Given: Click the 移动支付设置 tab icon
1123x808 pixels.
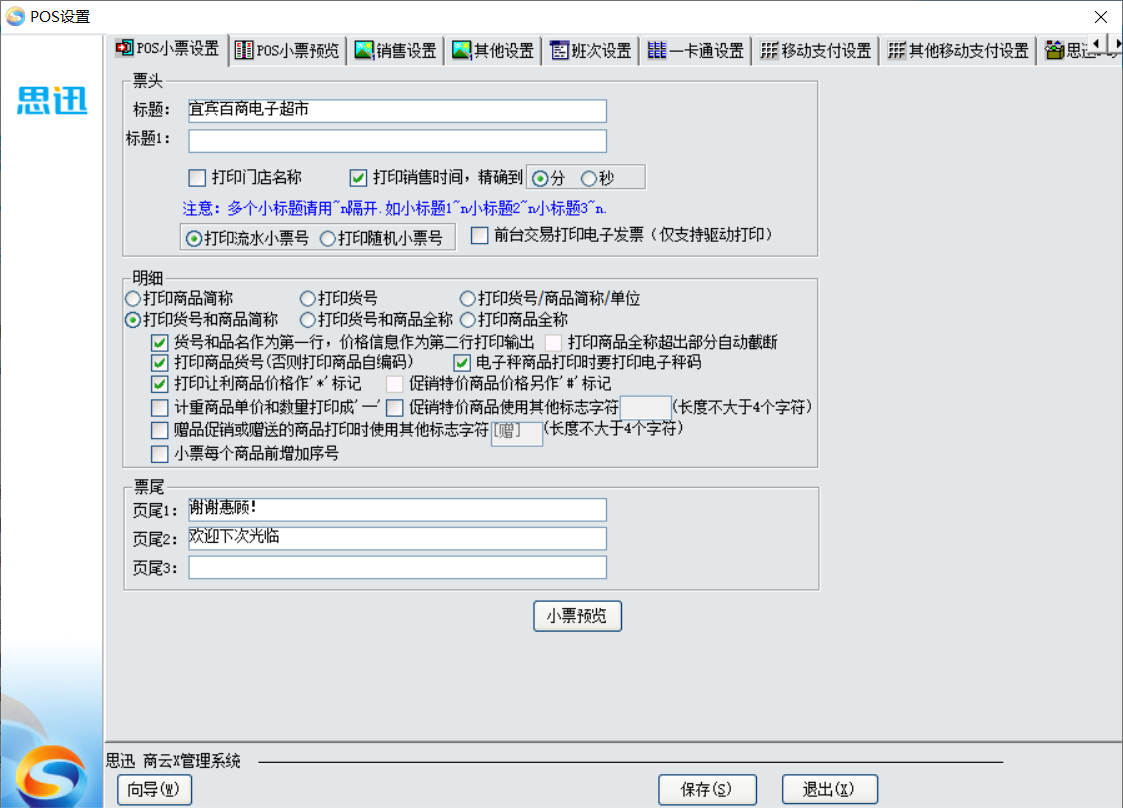Looking at the screenshot, I should point(769,50).
